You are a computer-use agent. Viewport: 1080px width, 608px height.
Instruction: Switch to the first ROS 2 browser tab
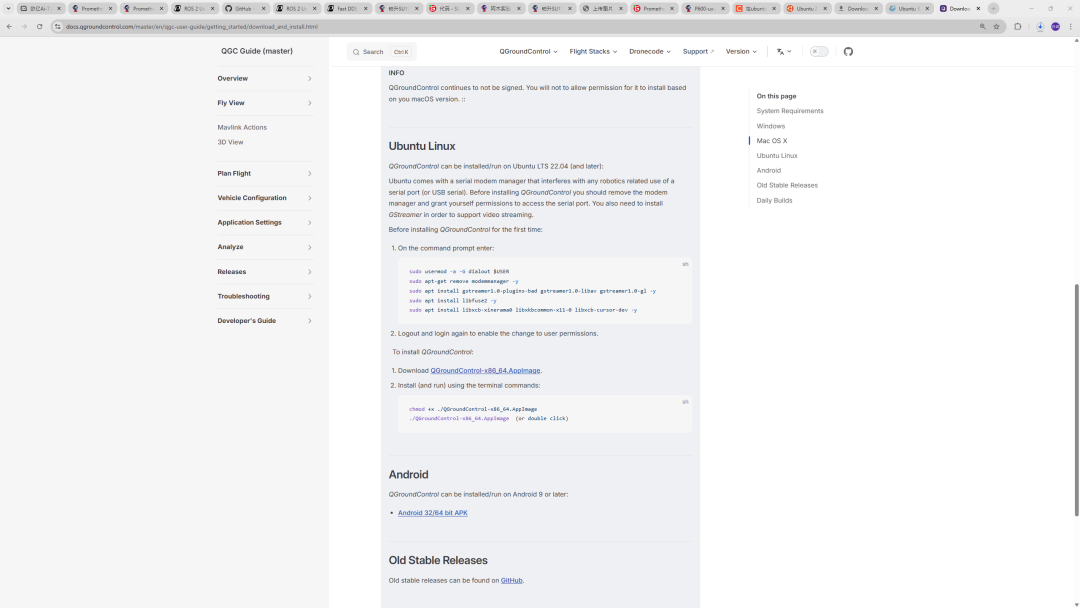point(192,8)
